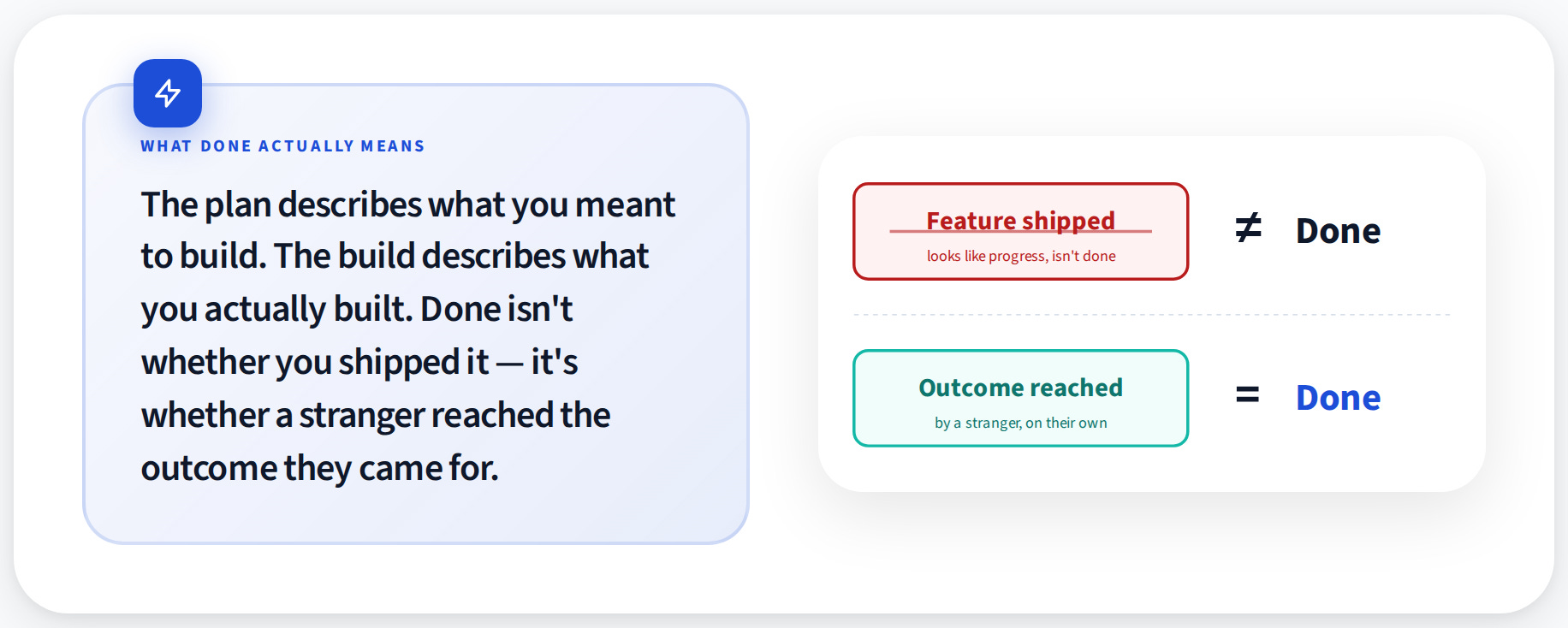Click the final line 'outcome they came for.'
Image resolution: width=1568 pixels, height=628 pixels.
[x=319, y=469]
